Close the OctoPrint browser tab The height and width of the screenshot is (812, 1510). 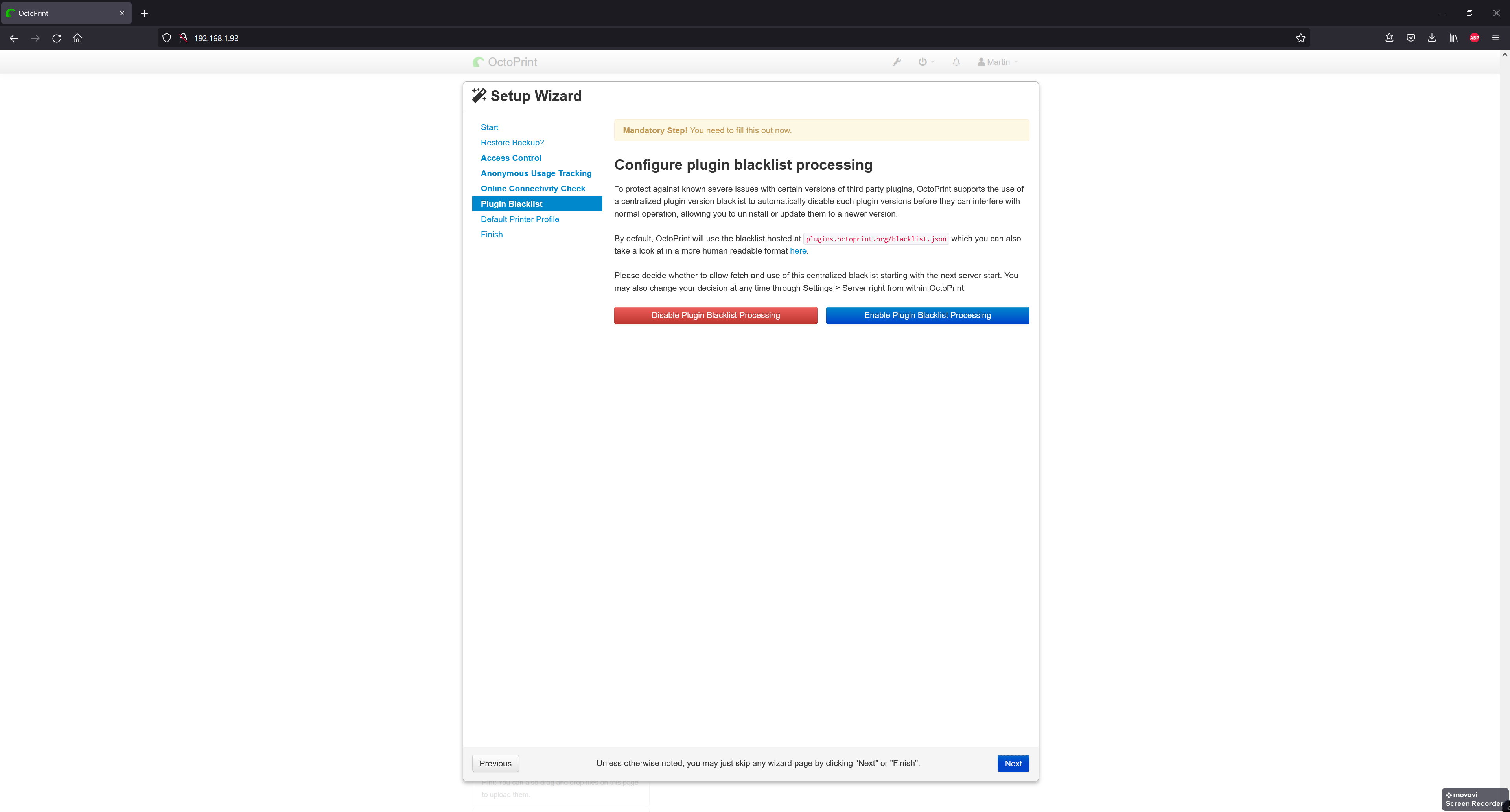click(122, 13)
